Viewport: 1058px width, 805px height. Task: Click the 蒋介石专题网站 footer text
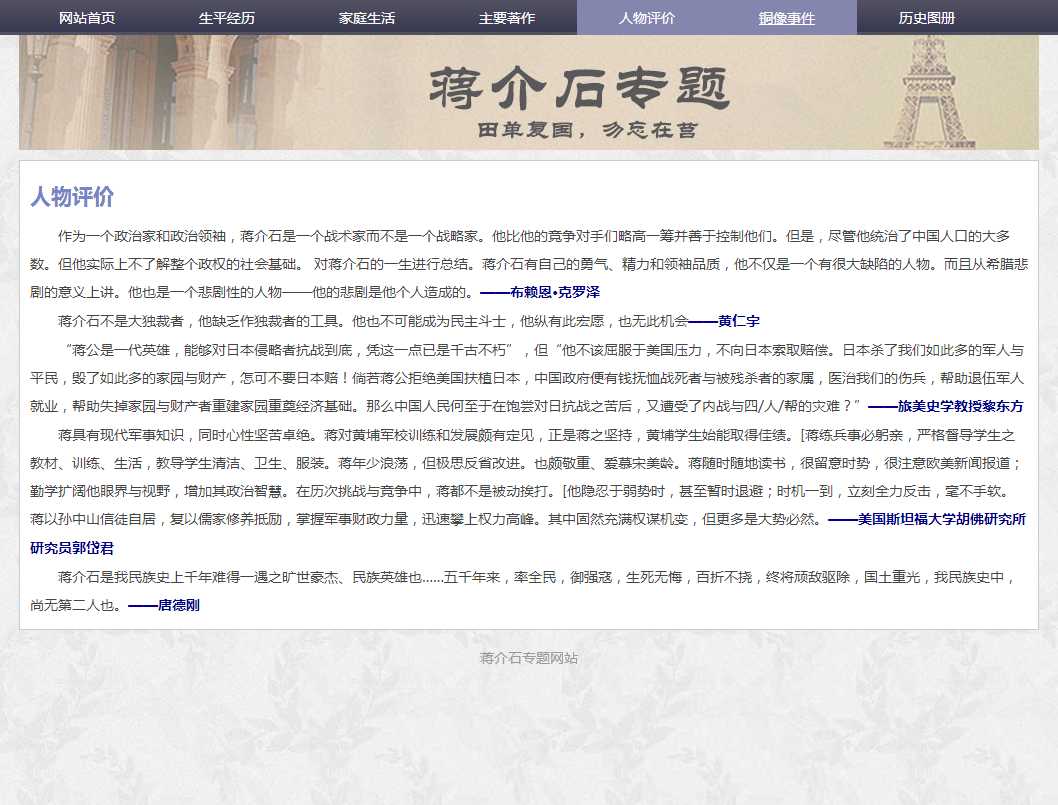529,658
